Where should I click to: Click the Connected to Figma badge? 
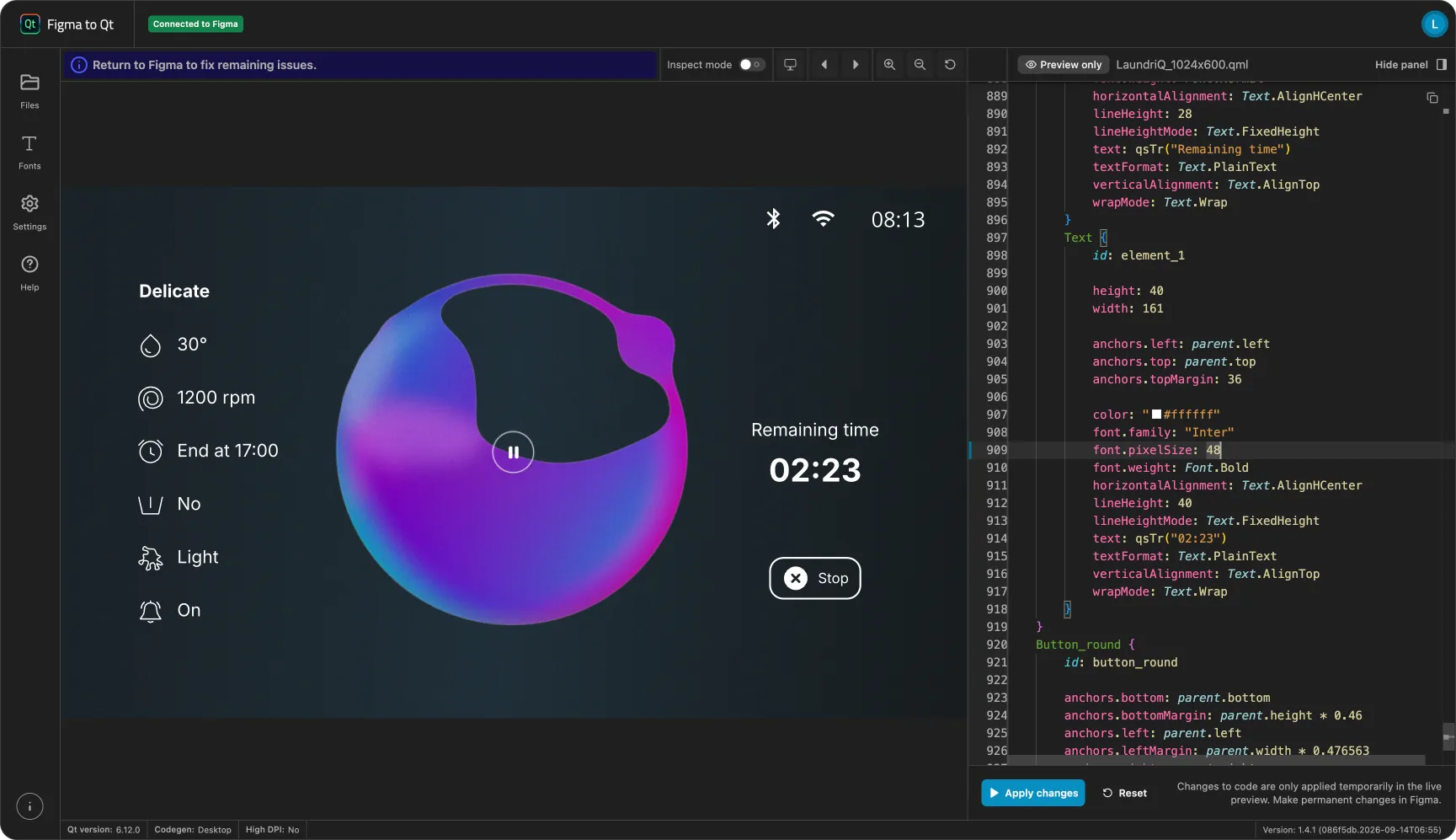tap(195, 24)
